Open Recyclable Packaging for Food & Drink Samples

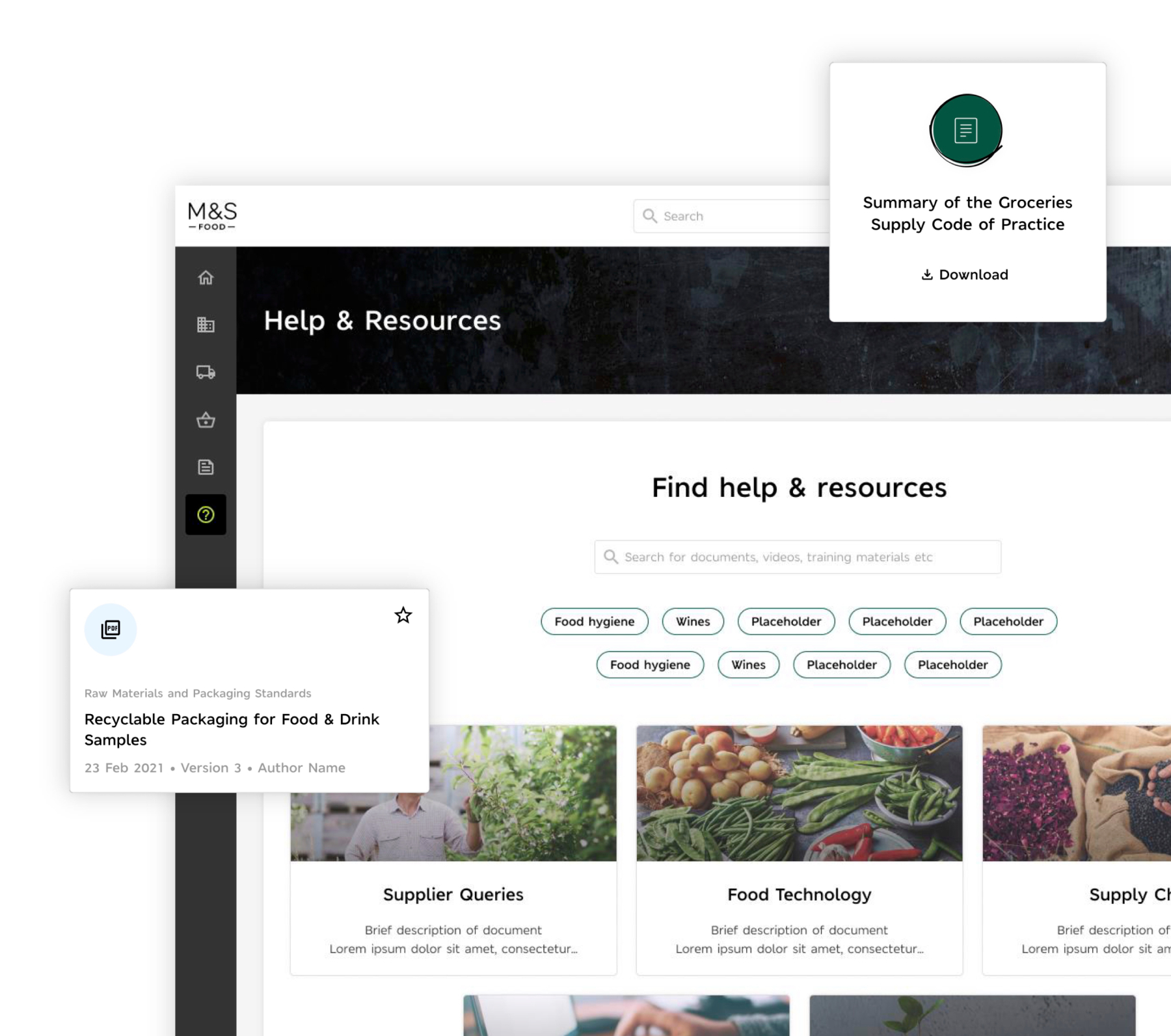(232, 729)
